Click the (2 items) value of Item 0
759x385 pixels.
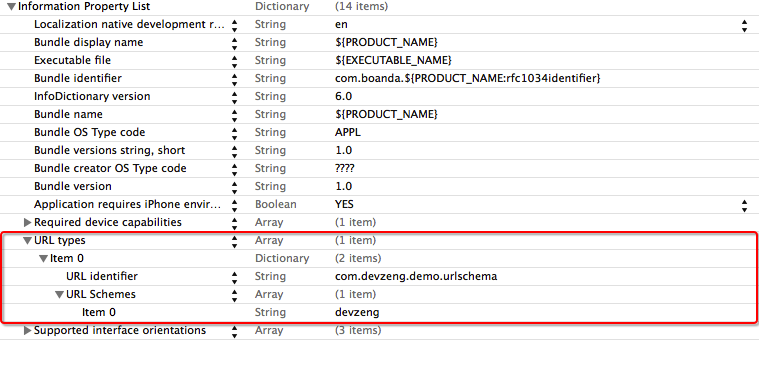point(358,258)
